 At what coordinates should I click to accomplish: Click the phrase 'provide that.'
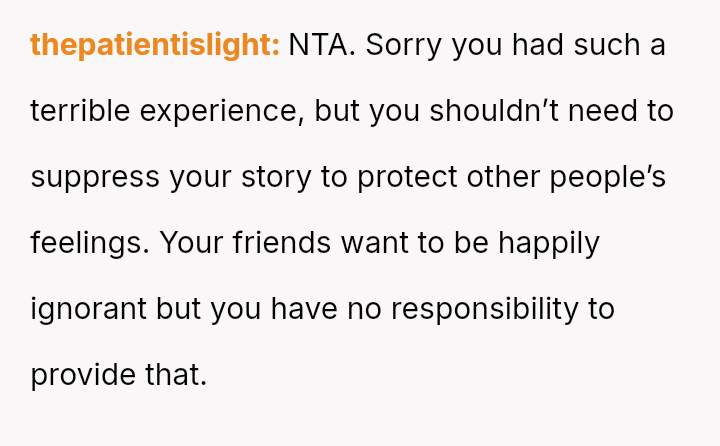(x=118, y=375)
